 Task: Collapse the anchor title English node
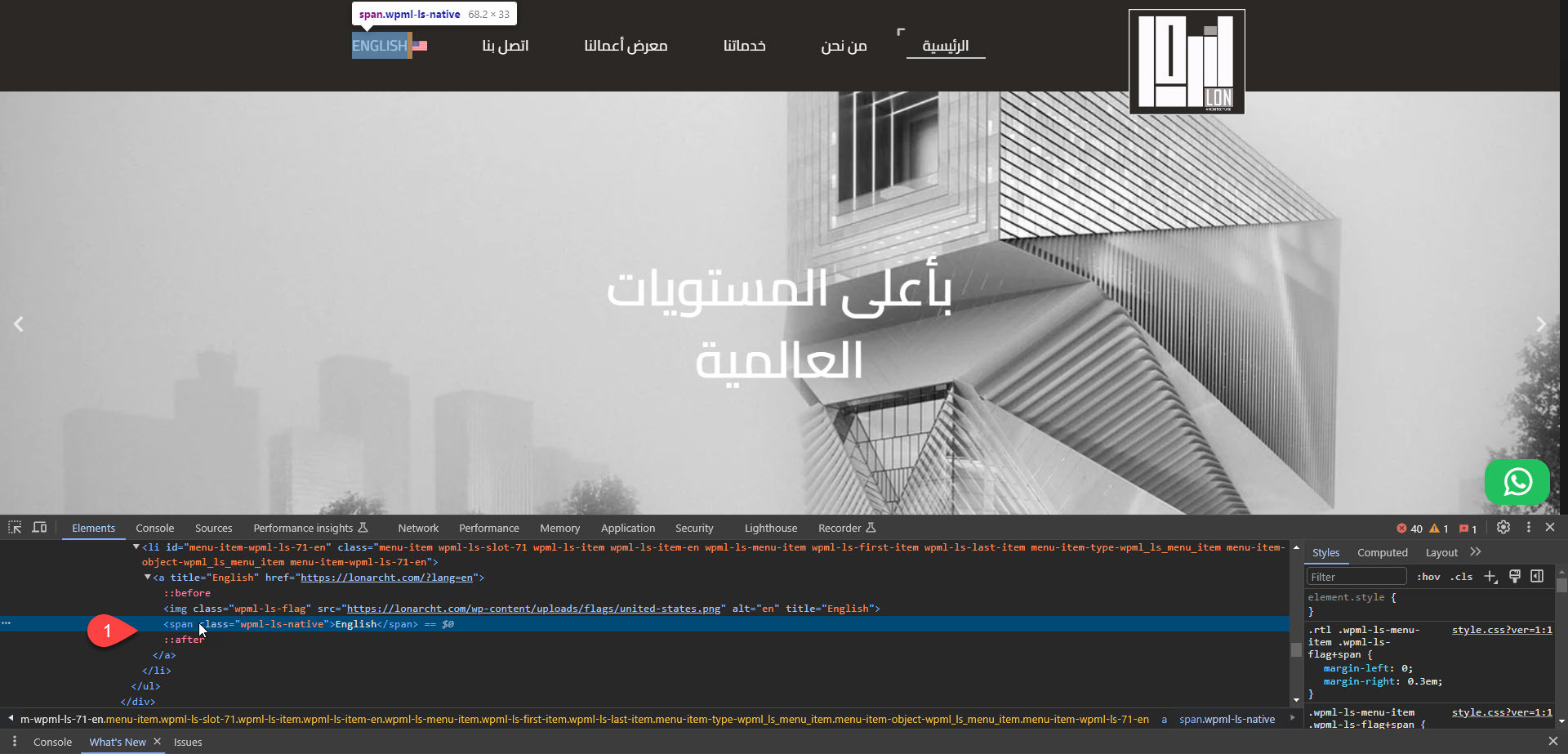148,577
